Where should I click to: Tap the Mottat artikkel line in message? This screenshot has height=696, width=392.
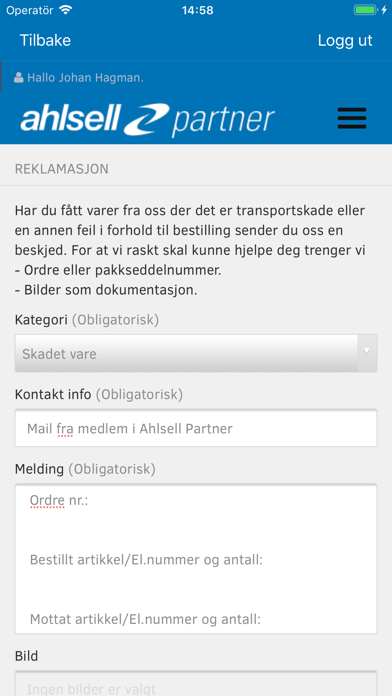pos(145,619)
